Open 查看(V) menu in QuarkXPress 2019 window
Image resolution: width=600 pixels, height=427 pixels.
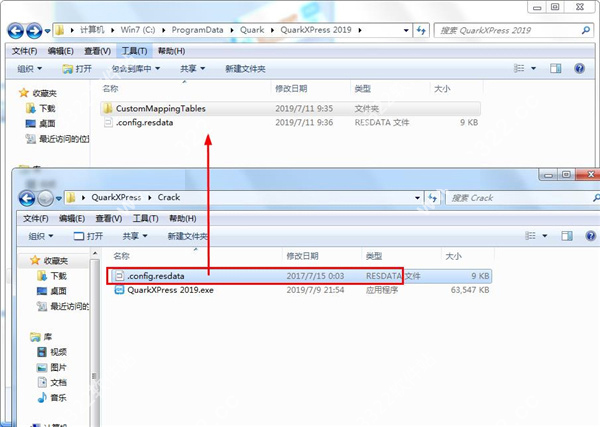pos(97,51)
